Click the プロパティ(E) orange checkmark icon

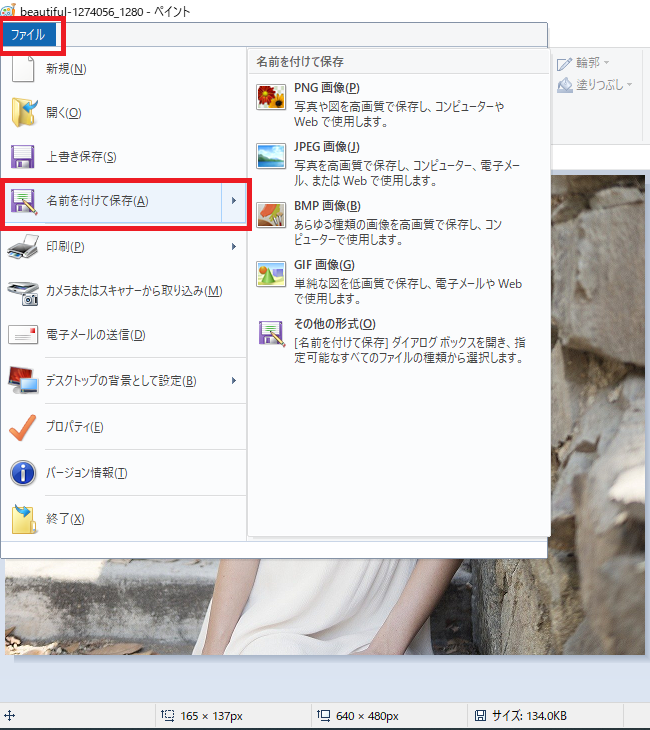22,427
